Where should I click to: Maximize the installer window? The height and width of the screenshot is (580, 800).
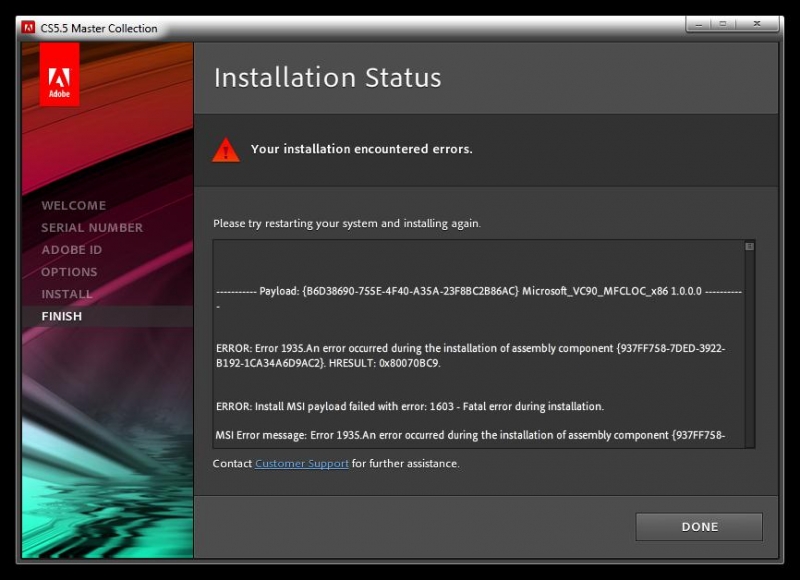(722, 24)
